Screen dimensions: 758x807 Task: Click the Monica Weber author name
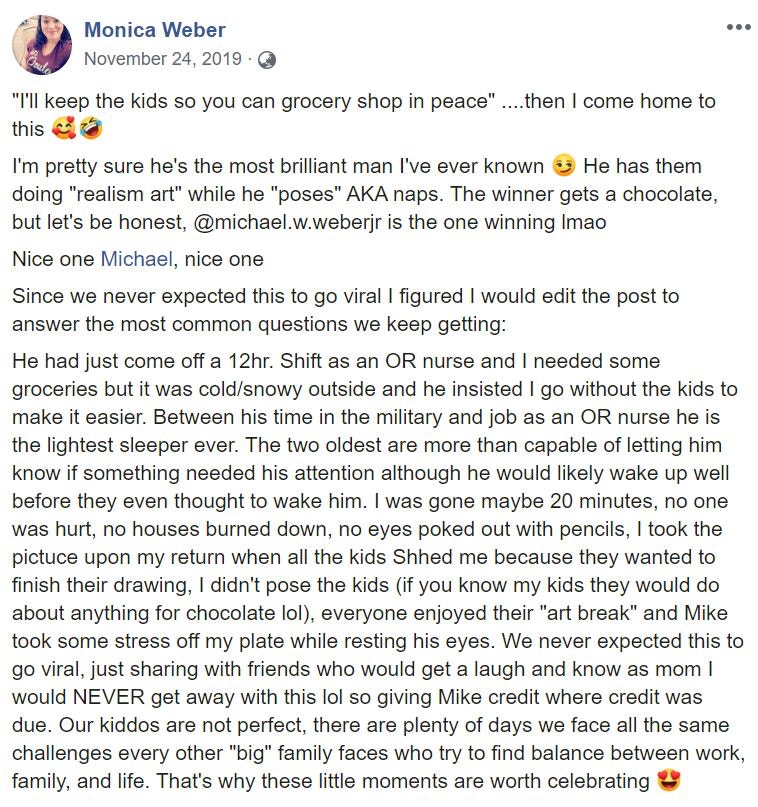[155, 30]
